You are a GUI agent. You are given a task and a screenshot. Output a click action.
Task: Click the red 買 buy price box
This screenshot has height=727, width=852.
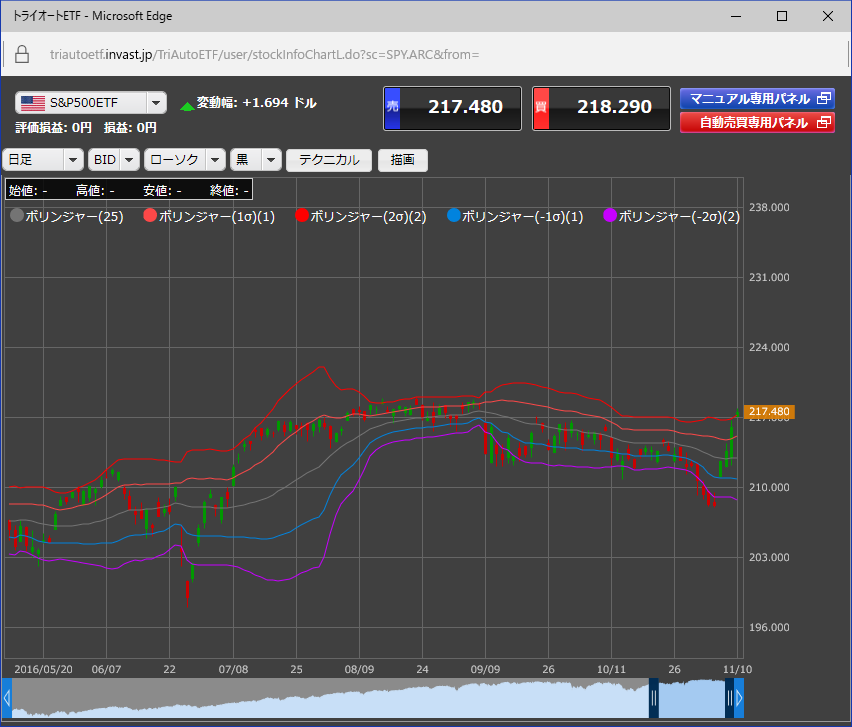(x=601, y=107)
